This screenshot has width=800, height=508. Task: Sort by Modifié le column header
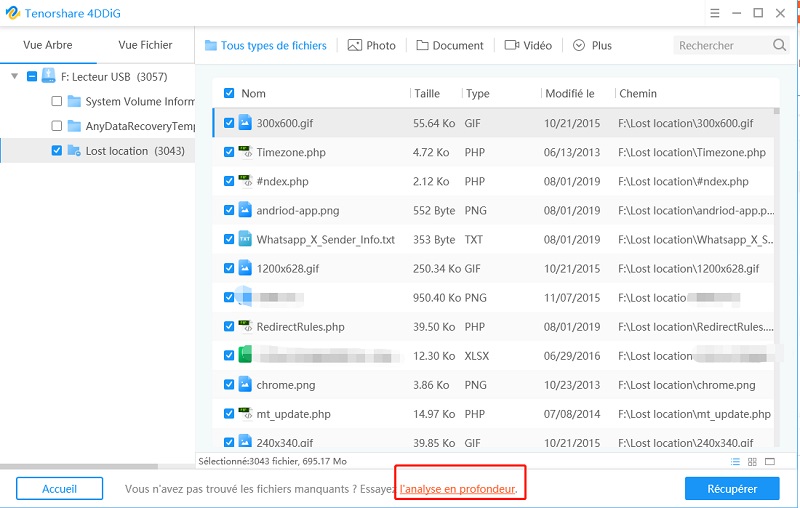[x=570, y=93]
